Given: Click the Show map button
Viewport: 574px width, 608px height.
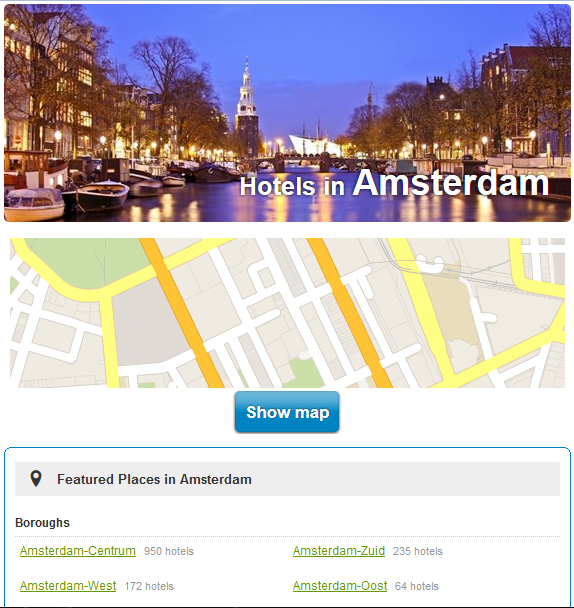Looking at the screenshot, I should pos(287,412).
